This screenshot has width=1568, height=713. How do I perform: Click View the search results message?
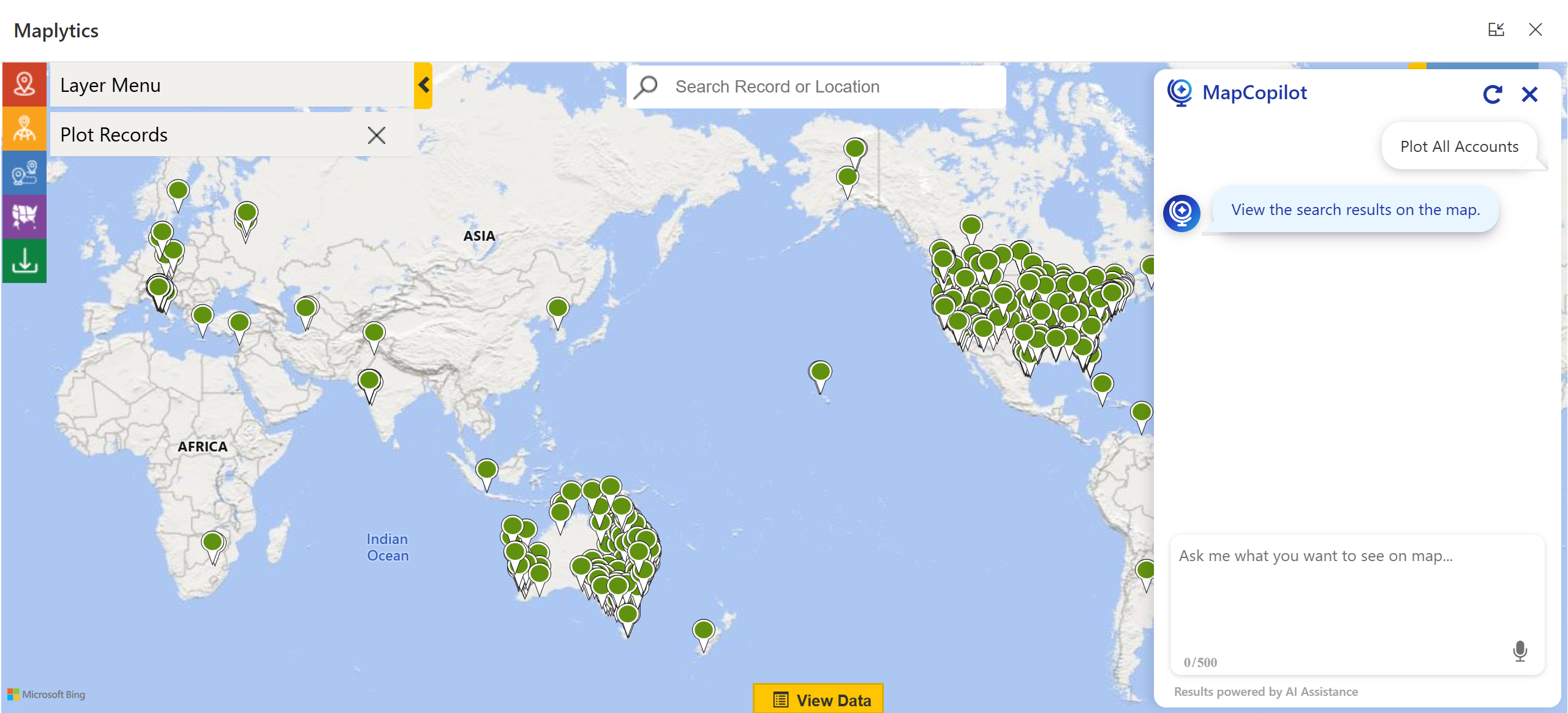click(1355, 209)
